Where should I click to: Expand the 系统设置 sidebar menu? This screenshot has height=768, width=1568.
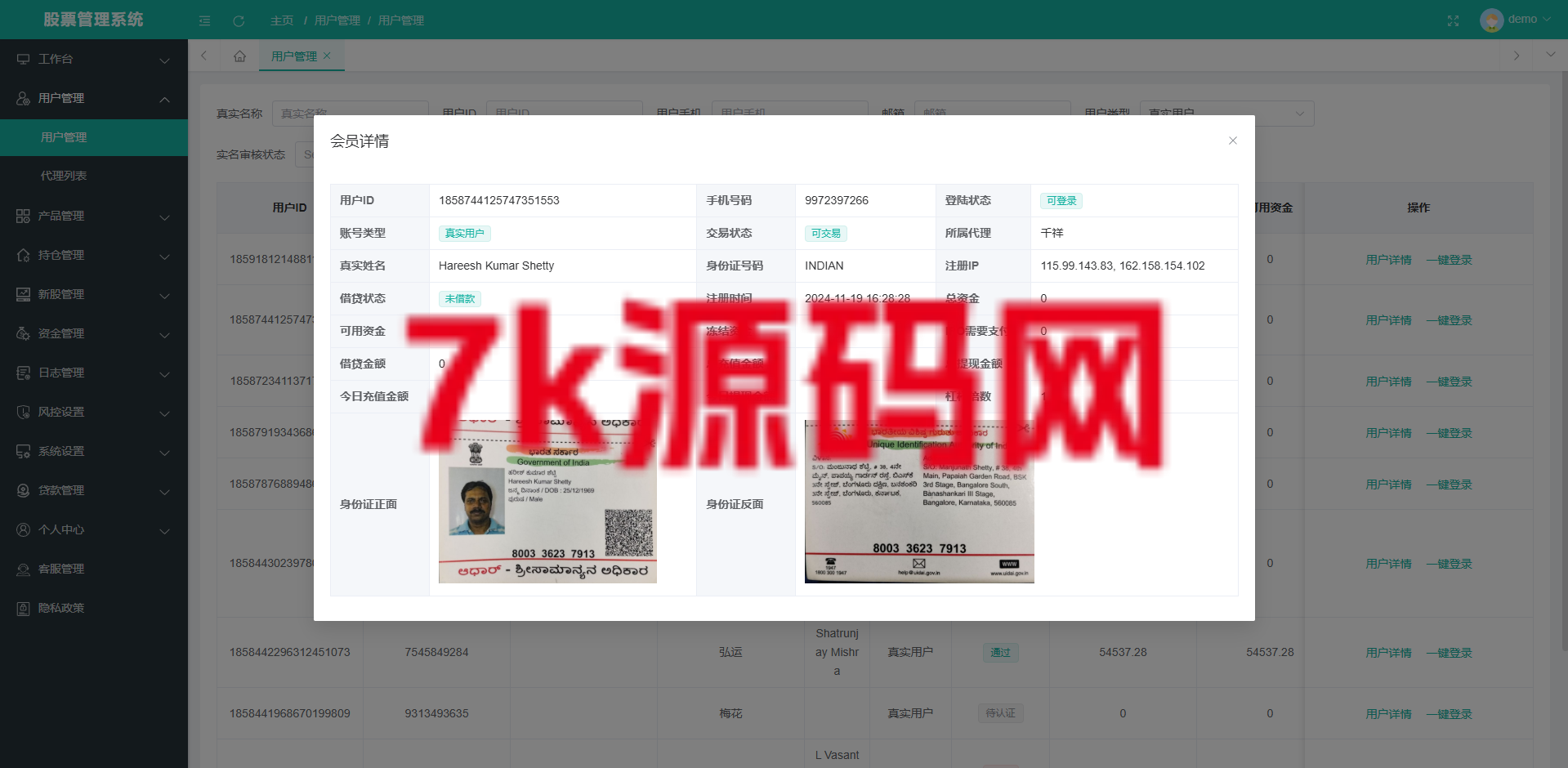click(x=94, y=451)
